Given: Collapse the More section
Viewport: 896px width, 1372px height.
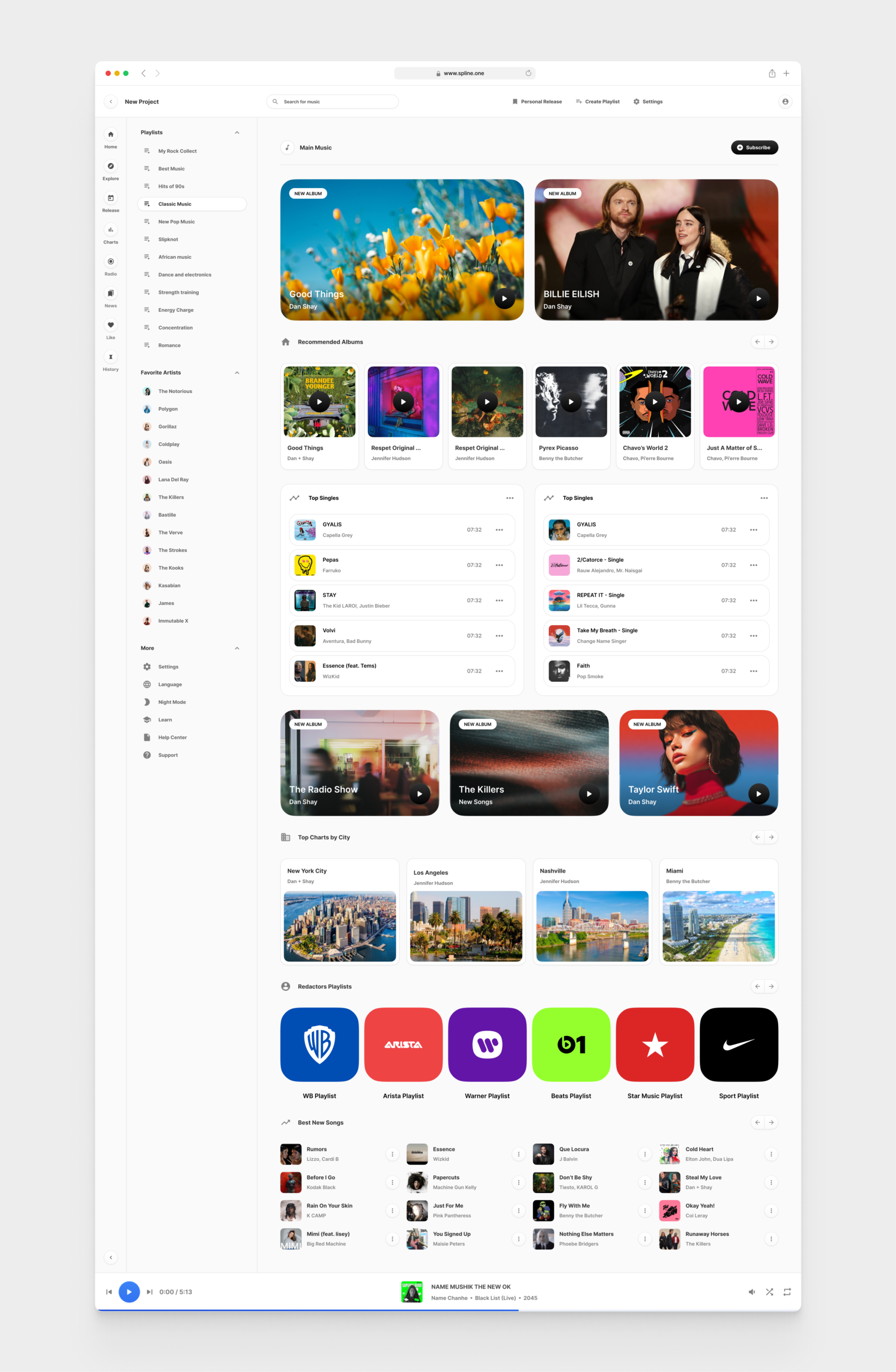Looking at the screenshot, I should (237, 648).
